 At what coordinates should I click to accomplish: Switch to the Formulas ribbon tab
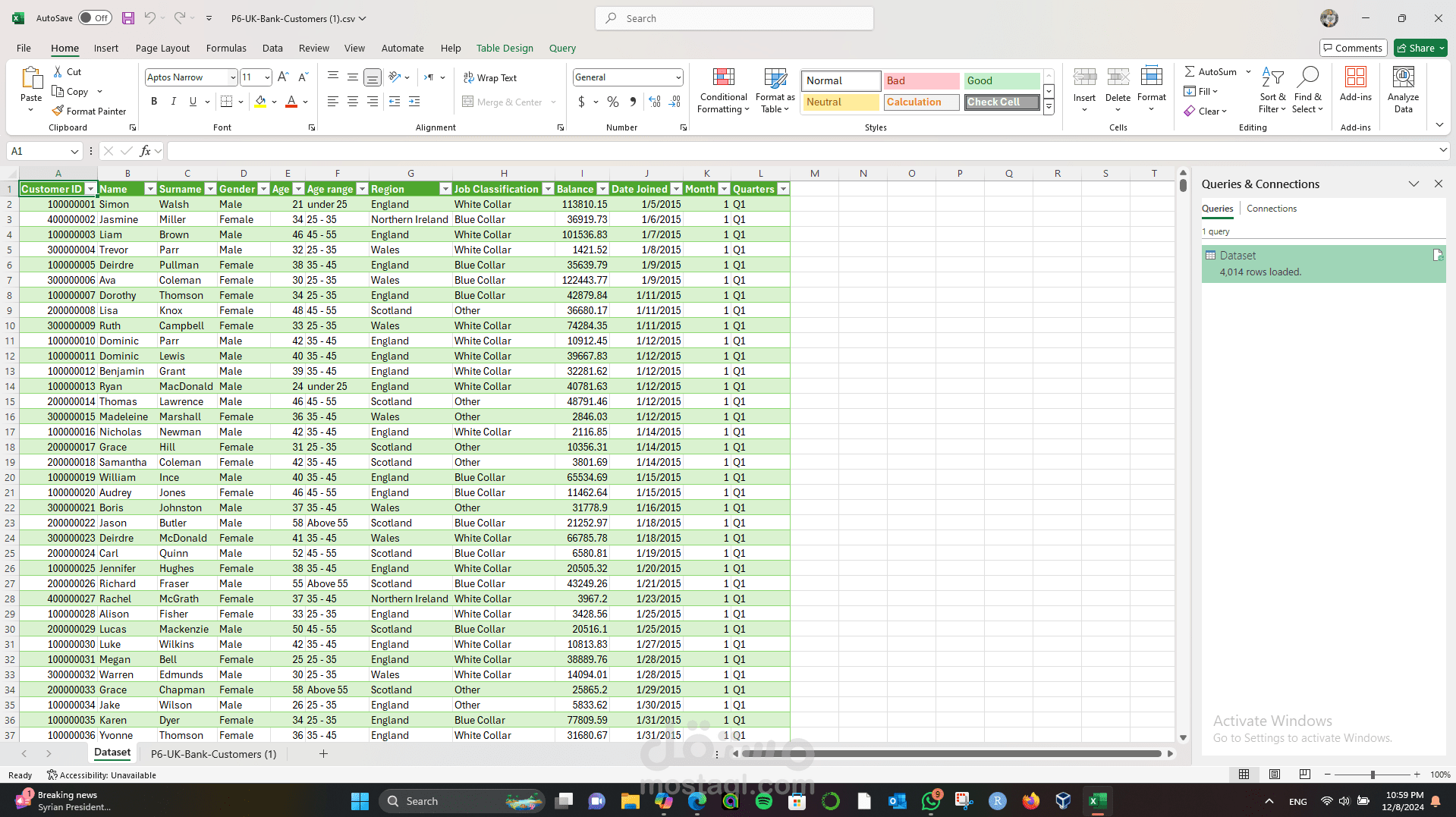tap(226, 48)
